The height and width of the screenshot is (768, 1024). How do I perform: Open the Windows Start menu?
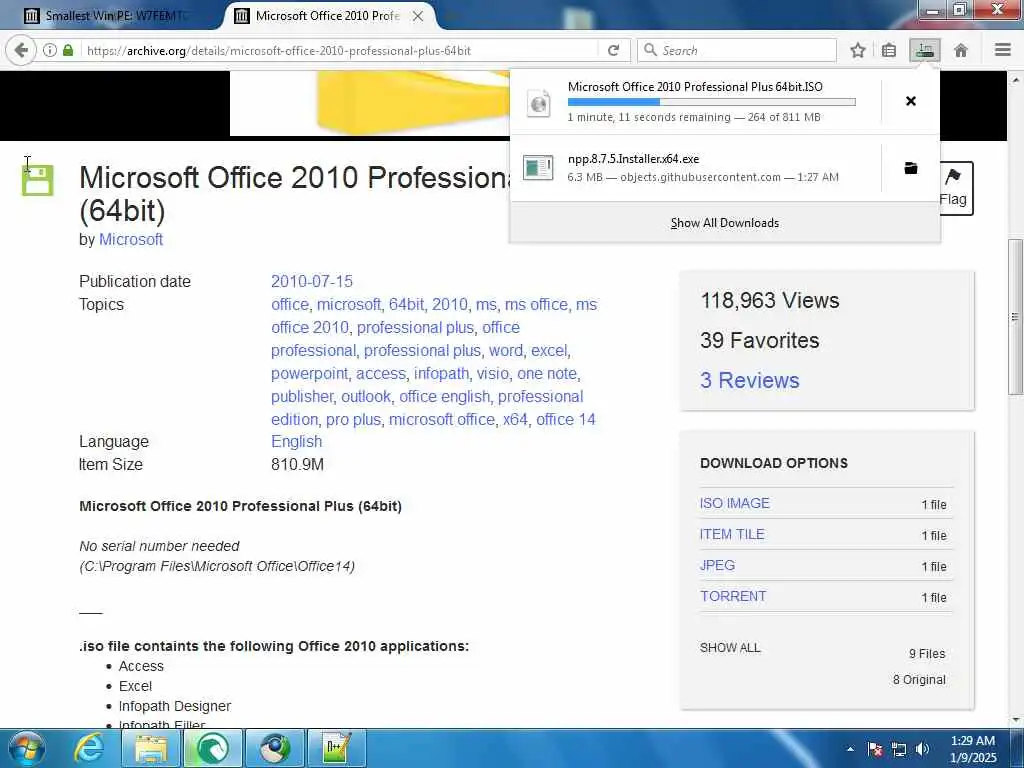click(x=27, y=748)
